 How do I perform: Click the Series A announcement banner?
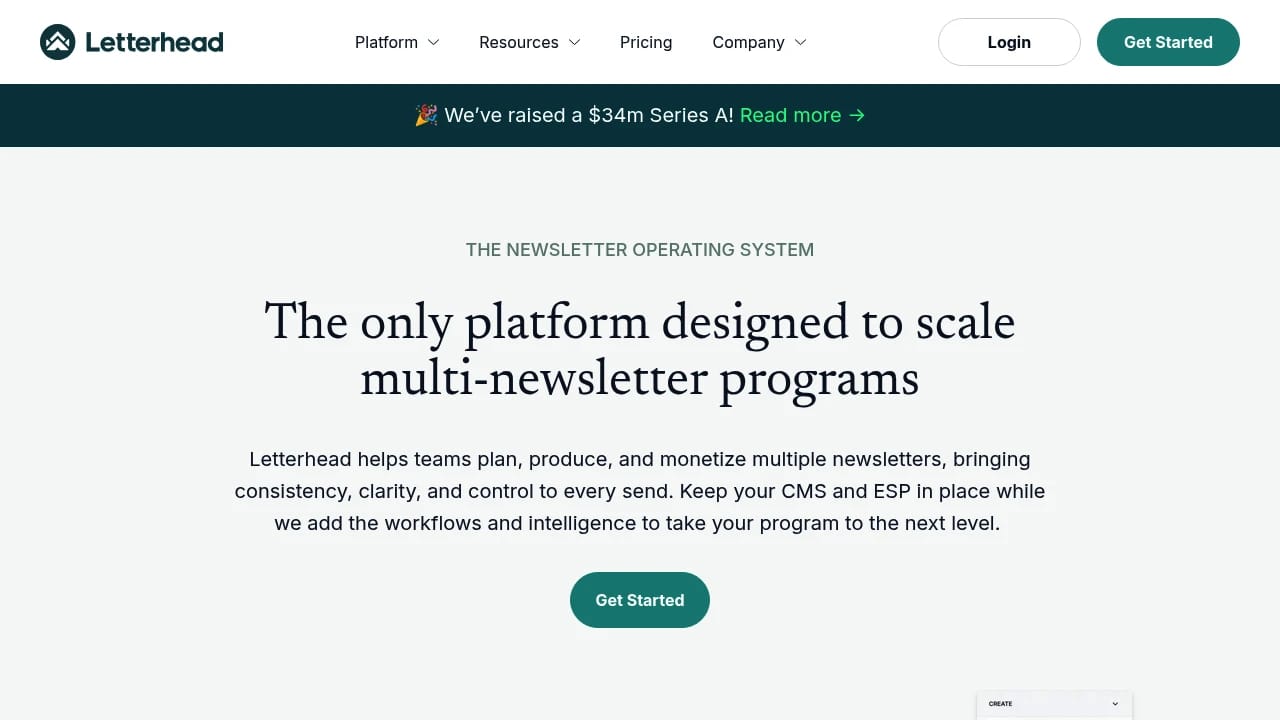[x=640, y=115]
